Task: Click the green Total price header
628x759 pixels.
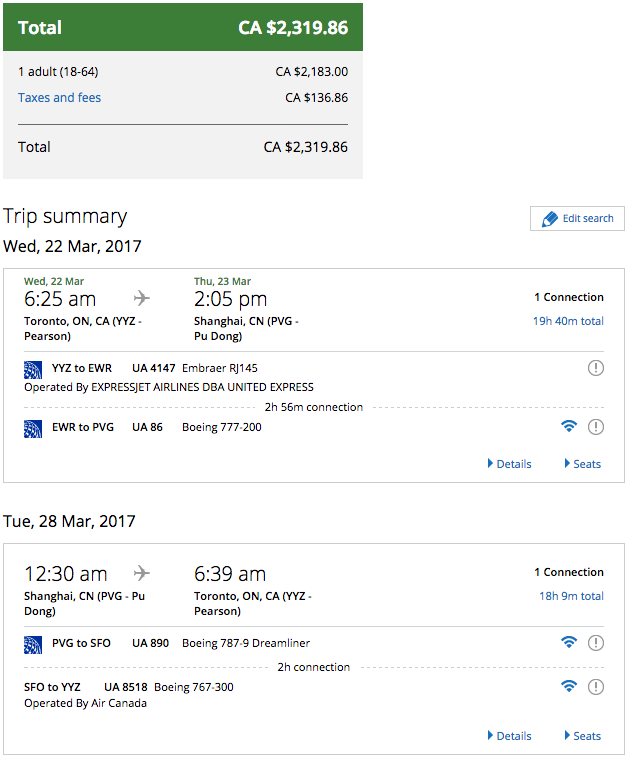Action: (x=183, y=28)
